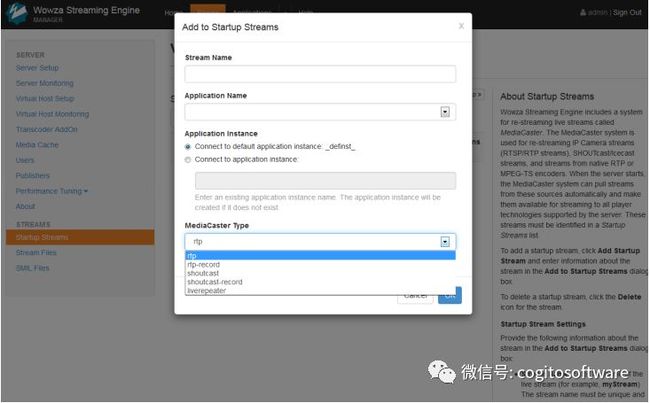This screenshot has width=650, height=403.
Task: Close the Add to Startup Streams dialog
Action: point(461,26)
